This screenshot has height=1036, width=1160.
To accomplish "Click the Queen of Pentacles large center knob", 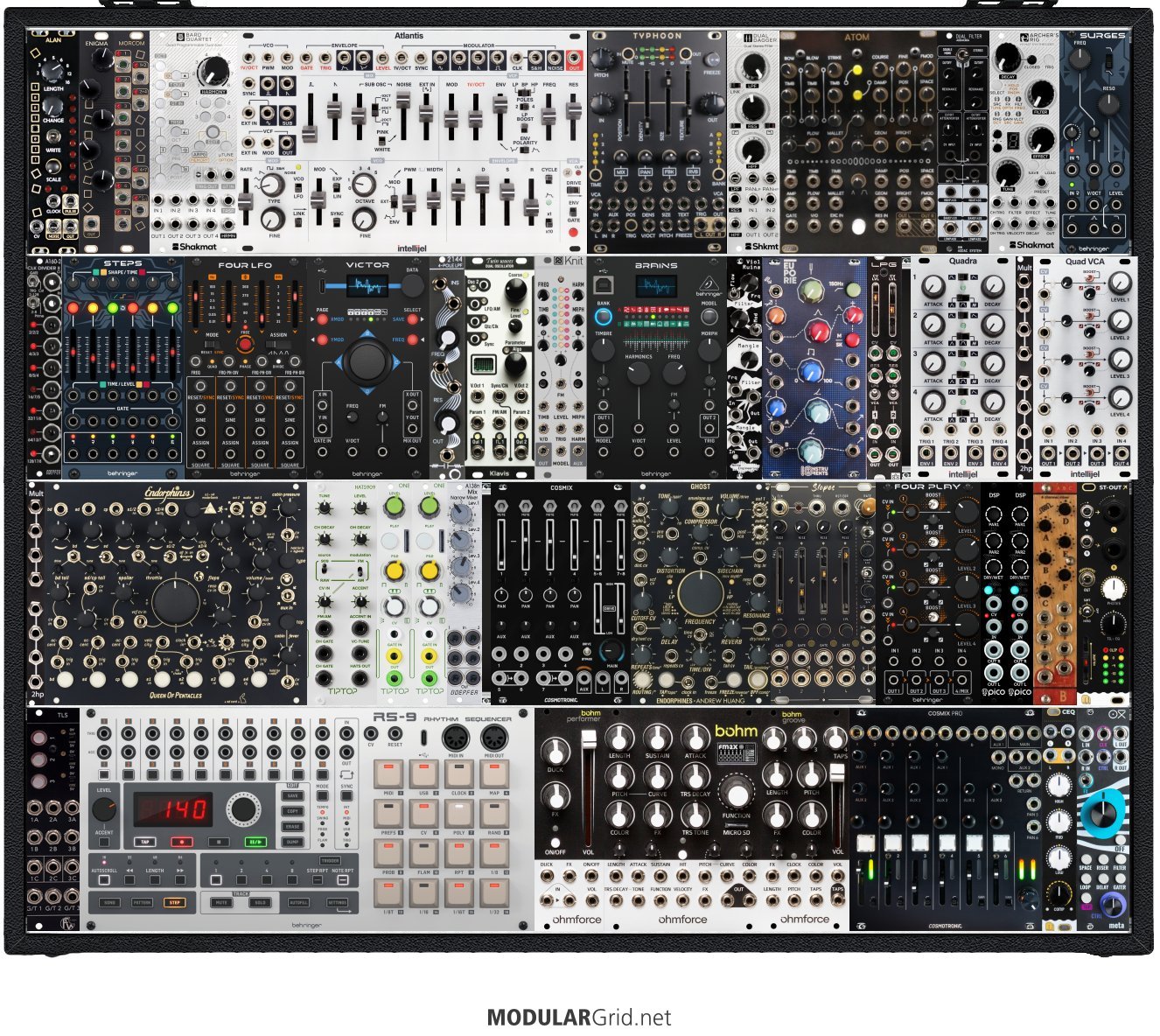I will 176,603.
